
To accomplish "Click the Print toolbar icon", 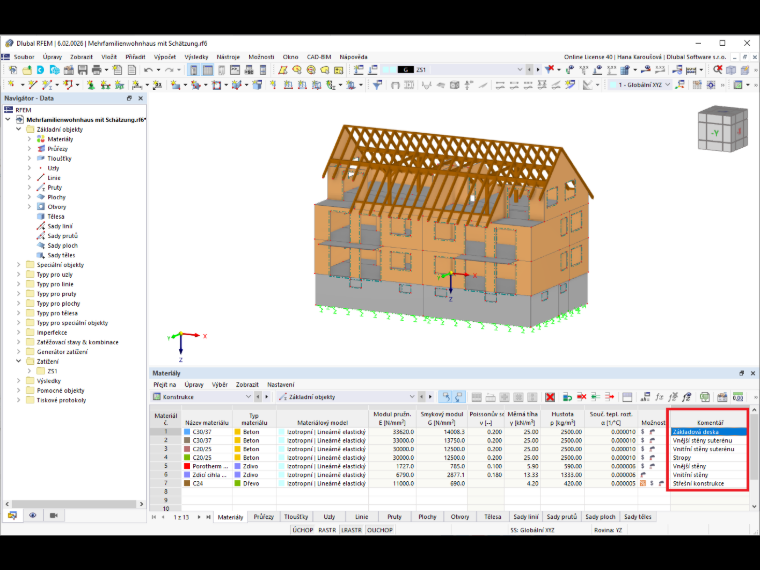I will point(96,70).
